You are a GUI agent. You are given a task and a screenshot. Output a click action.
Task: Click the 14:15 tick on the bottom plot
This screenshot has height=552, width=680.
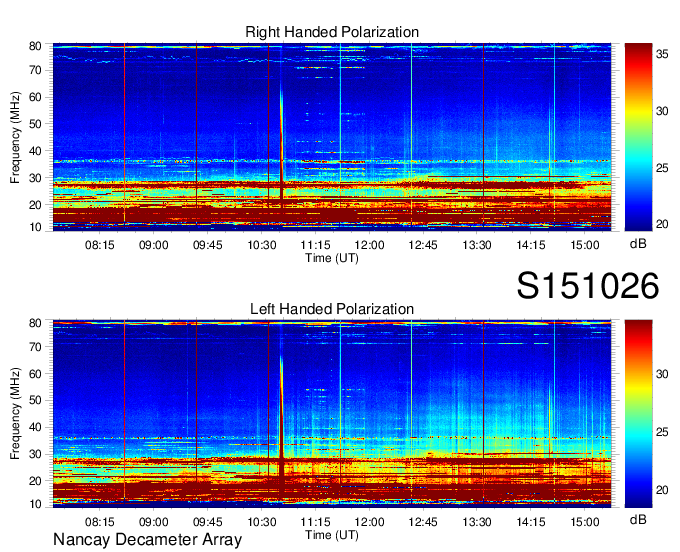(531, 522)
